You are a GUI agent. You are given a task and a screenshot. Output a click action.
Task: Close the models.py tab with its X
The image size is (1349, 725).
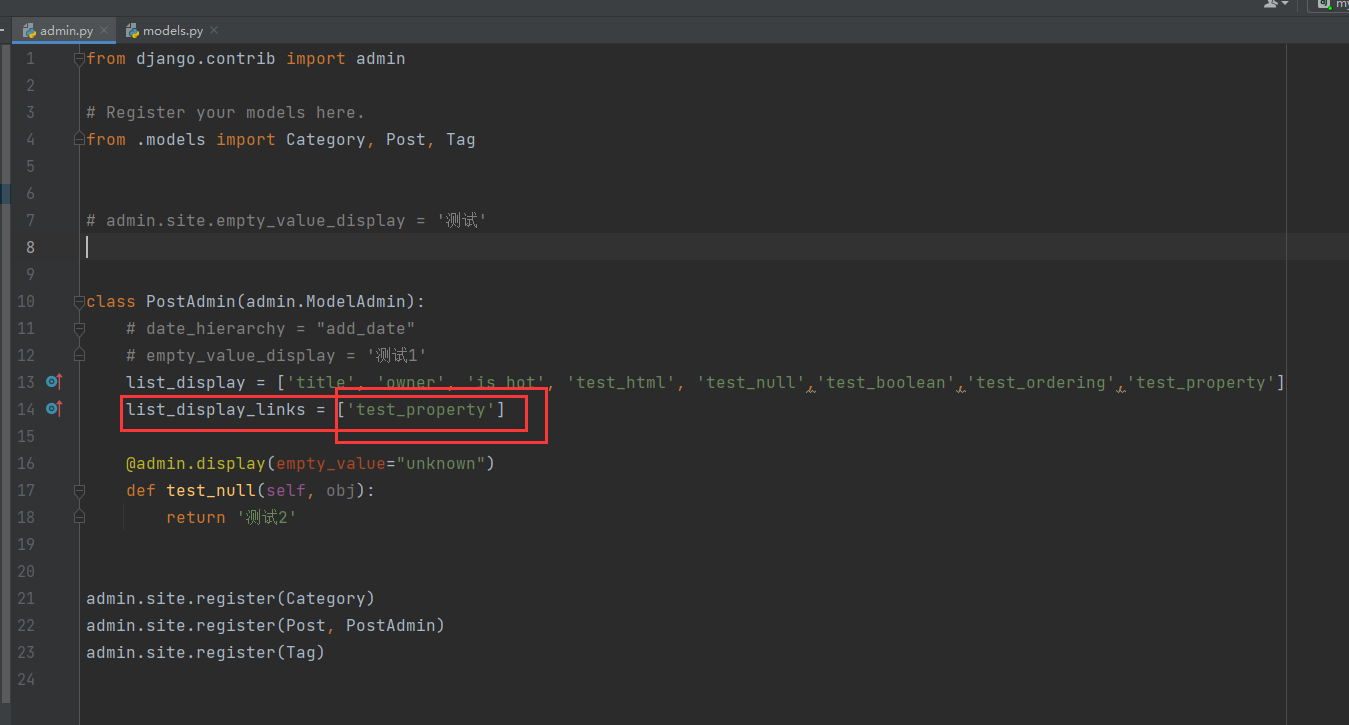point(212,29)
